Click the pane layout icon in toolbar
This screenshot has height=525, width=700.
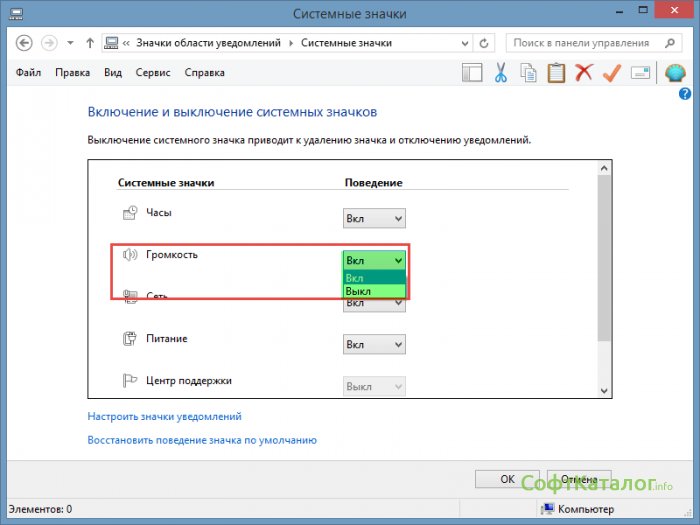click(x=472, y=73)
